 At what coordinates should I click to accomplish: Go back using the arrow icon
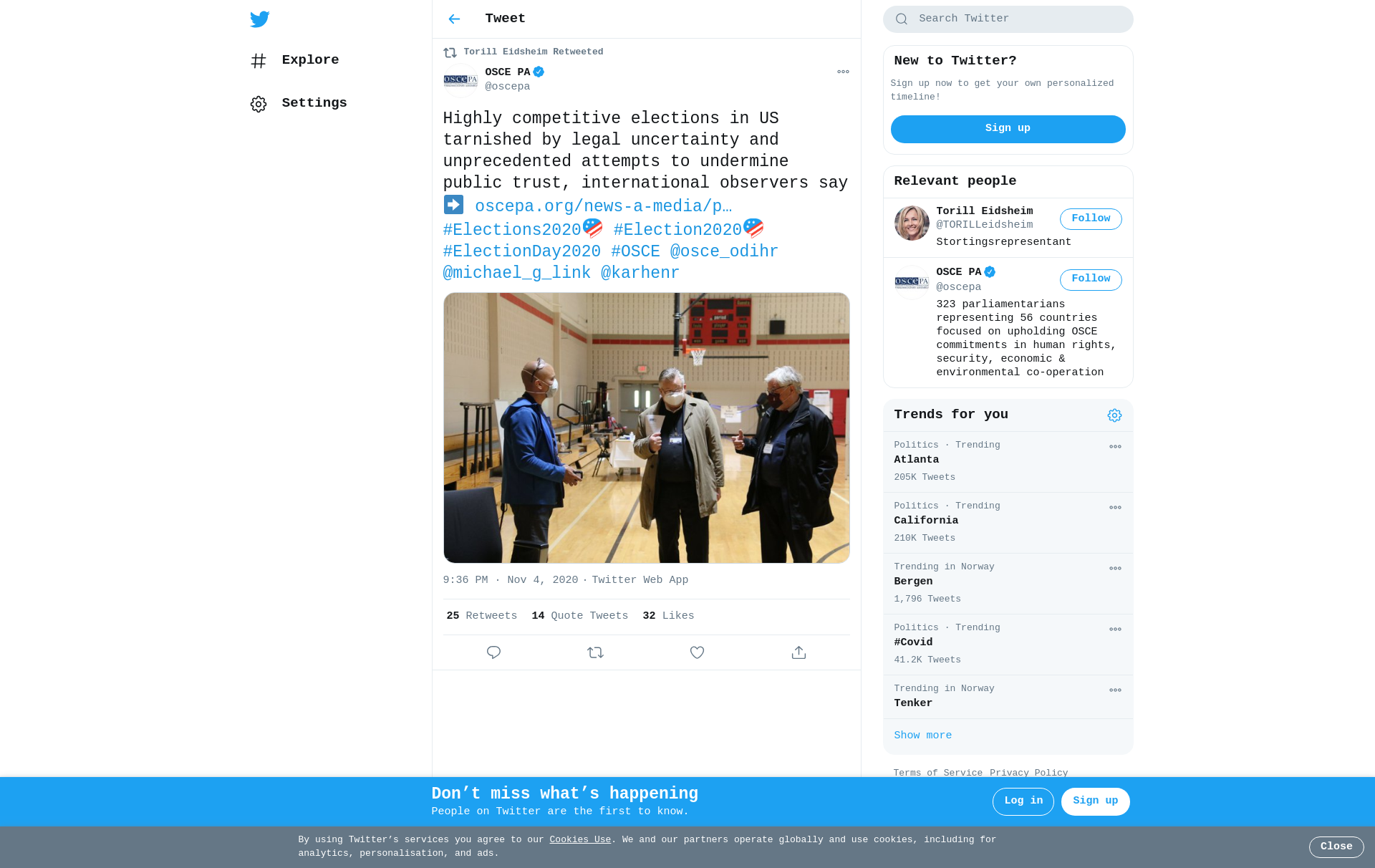pyautogui.click(x=454, y=19)
